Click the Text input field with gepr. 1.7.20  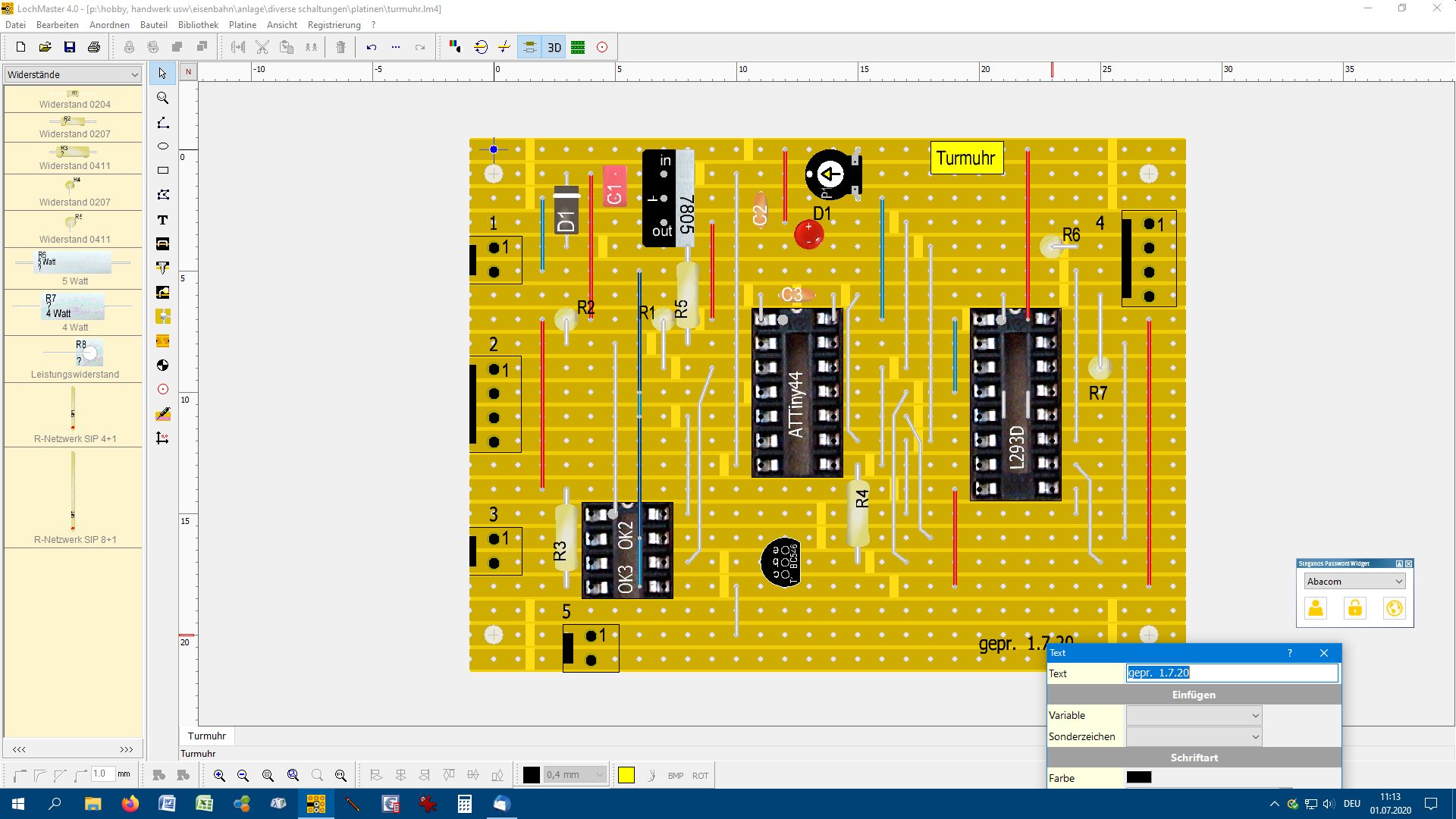[1232, 673]
